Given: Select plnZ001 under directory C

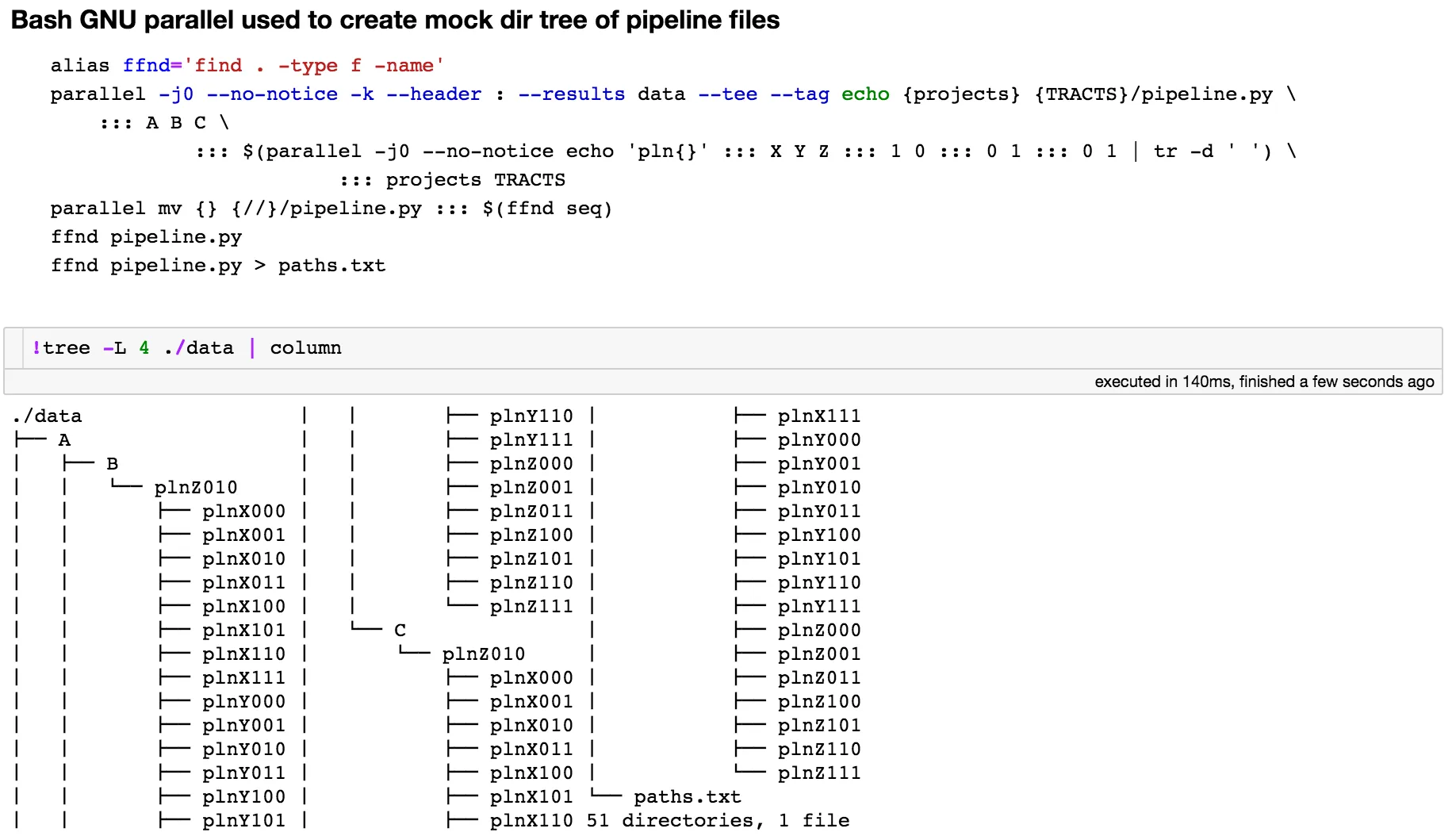Looking at the screenshot, I should click(819, 654).
